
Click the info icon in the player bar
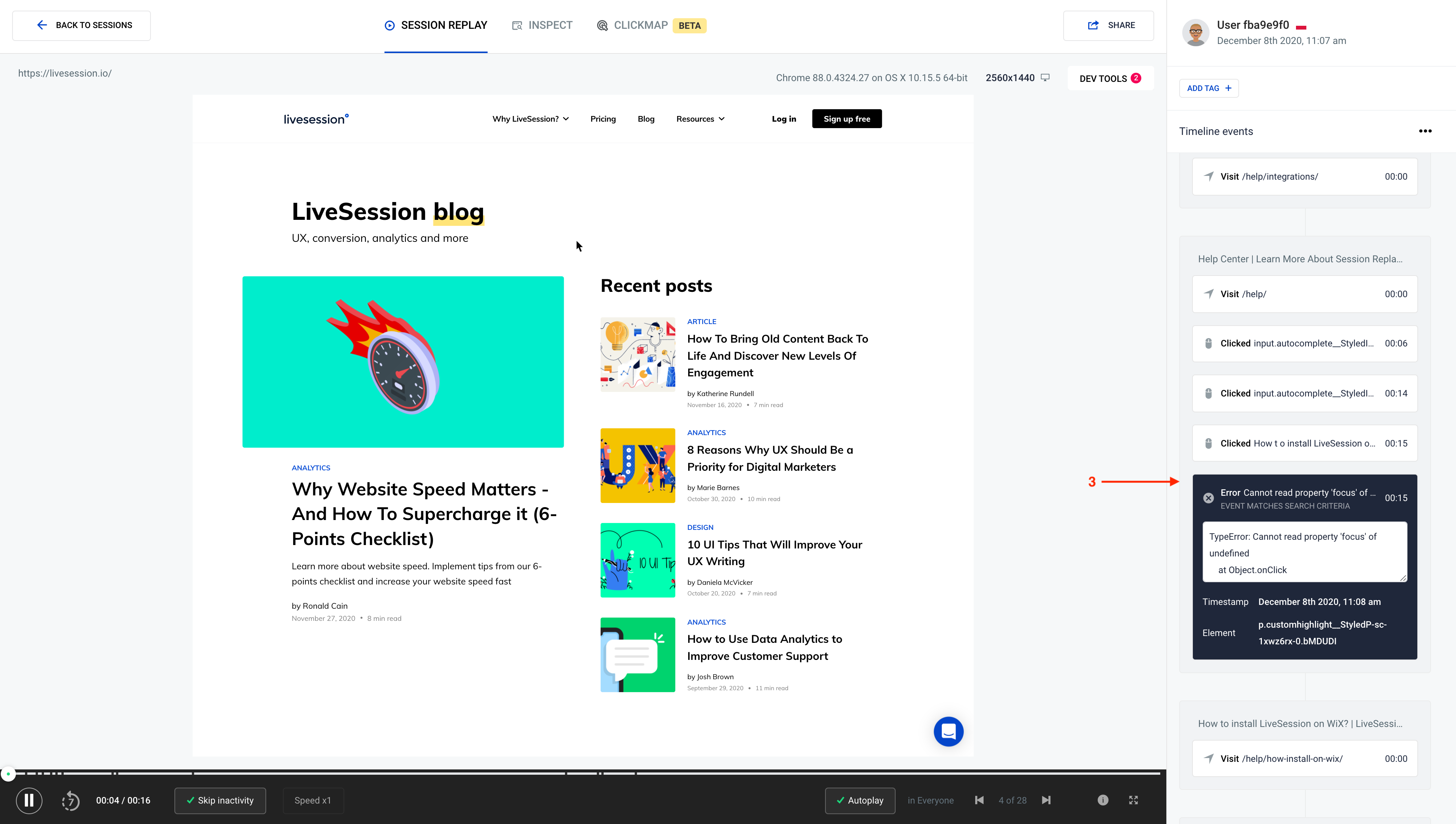click(x=1103, y=800)
